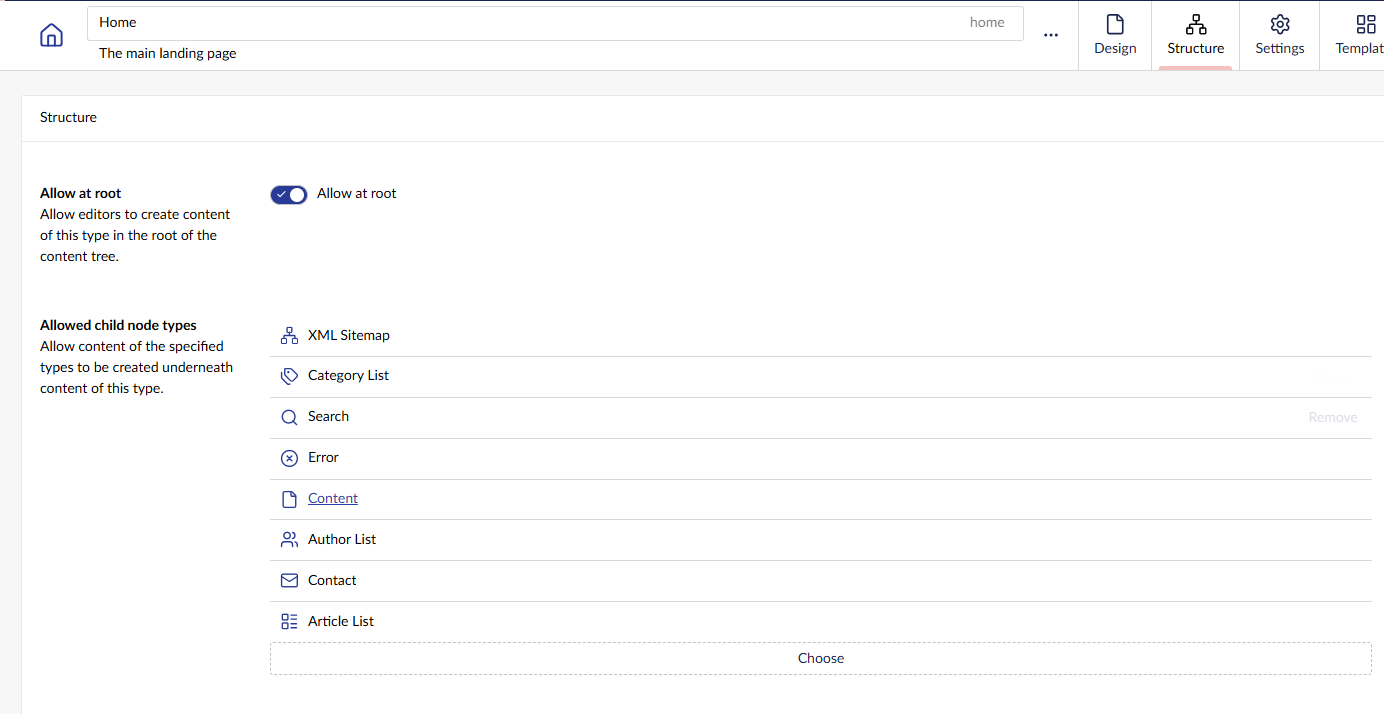Click the Home document type icon
Screen dimensions: 1384x714
pos(51,36)
